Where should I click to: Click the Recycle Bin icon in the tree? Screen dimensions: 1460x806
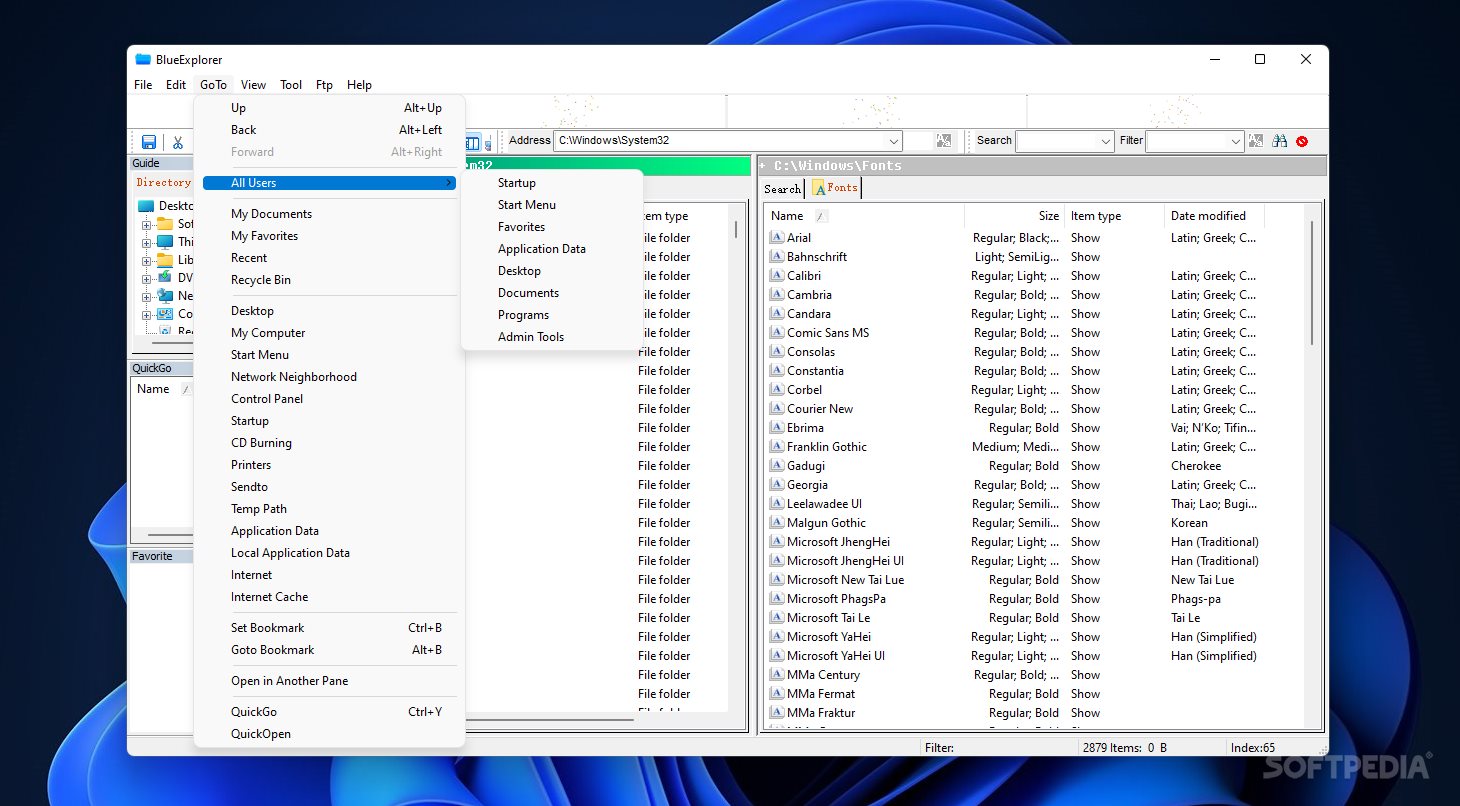165,330
